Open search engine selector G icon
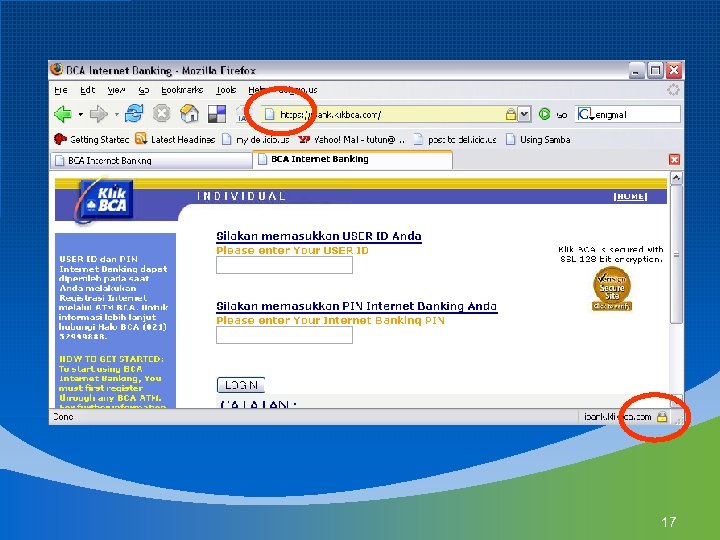The height and width of the screenshot is (540, 720). [584, 114]
